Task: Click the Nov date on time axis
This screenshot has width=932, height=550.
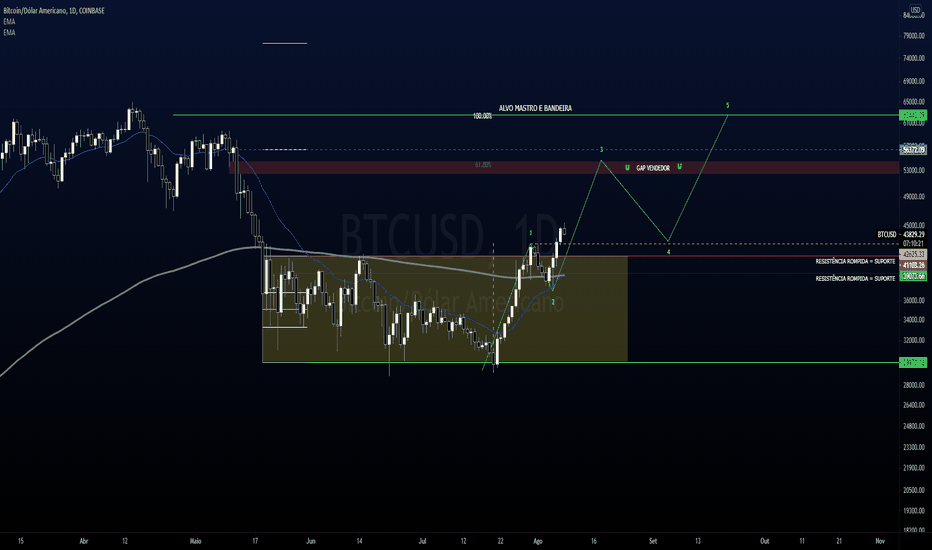Action: point(880,541)
